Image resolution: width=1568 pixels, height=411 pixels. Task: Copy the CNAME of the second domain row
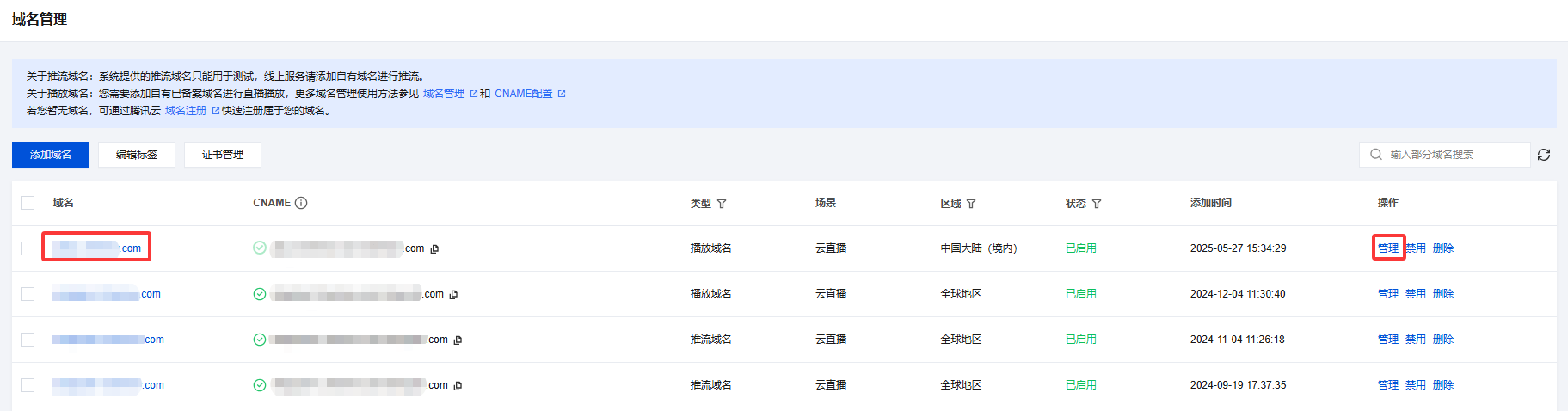[453, 295]
